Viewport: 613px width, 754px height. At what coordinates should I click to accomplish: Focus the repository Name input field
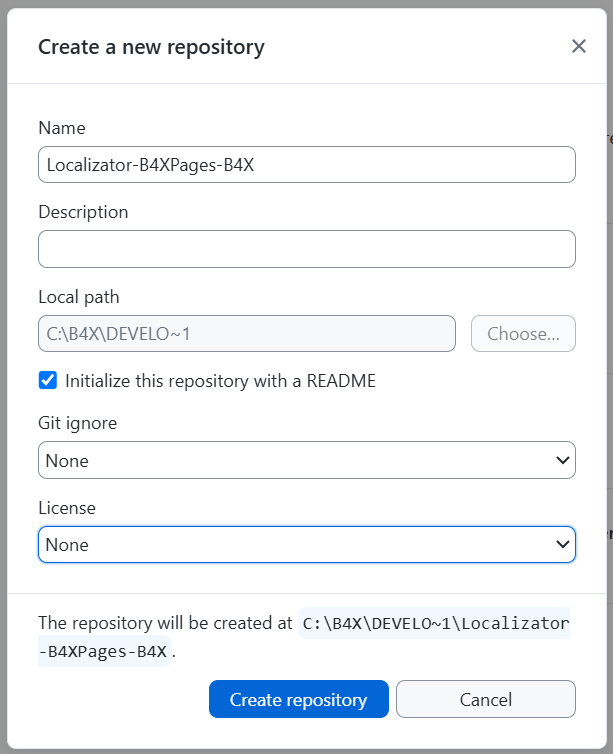[306, 165]
